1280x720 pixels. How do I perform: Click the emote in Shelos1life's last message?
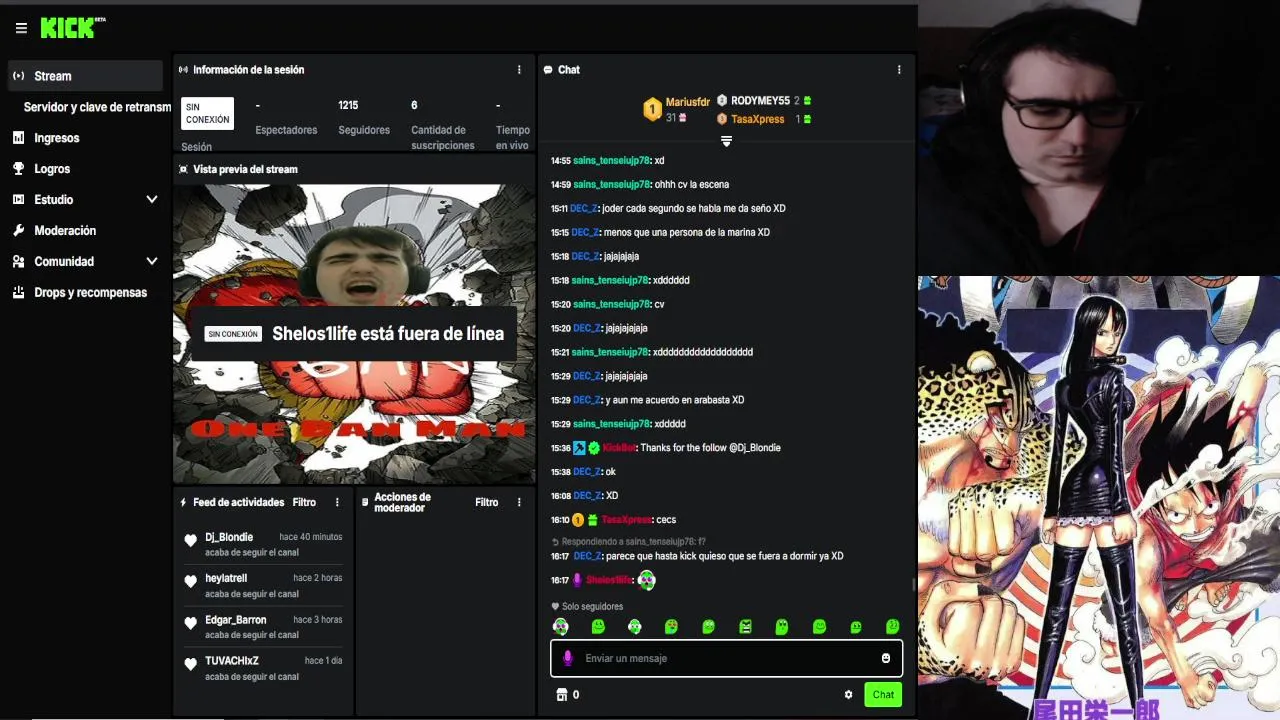pos(647,580)
